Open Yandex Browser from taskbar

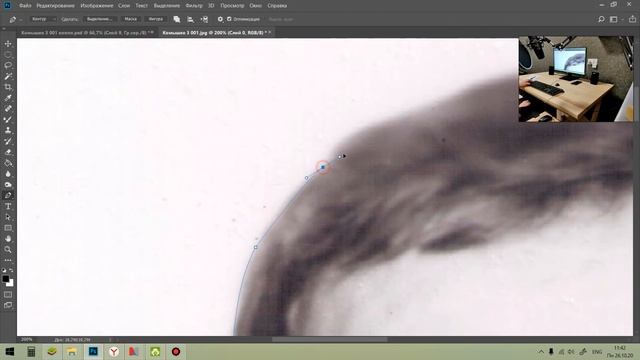tap(114, 351)
